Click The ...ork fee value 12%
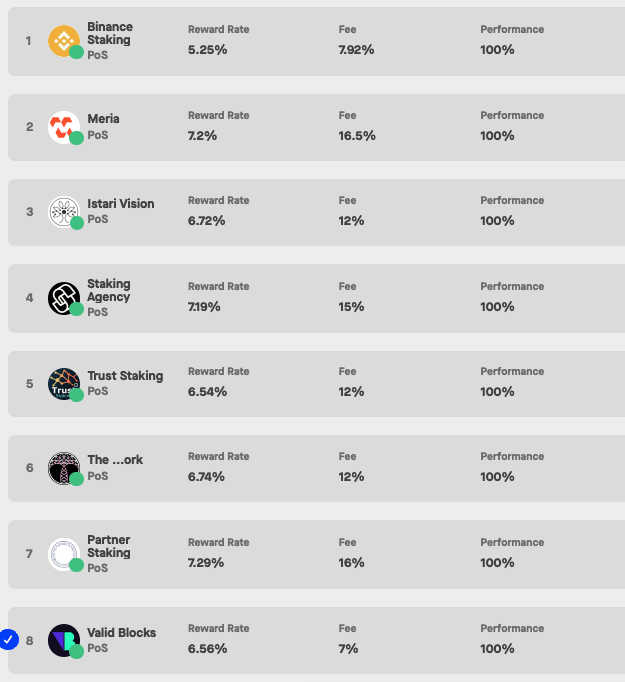Screen dimensions: 625x682 (351, 477)
